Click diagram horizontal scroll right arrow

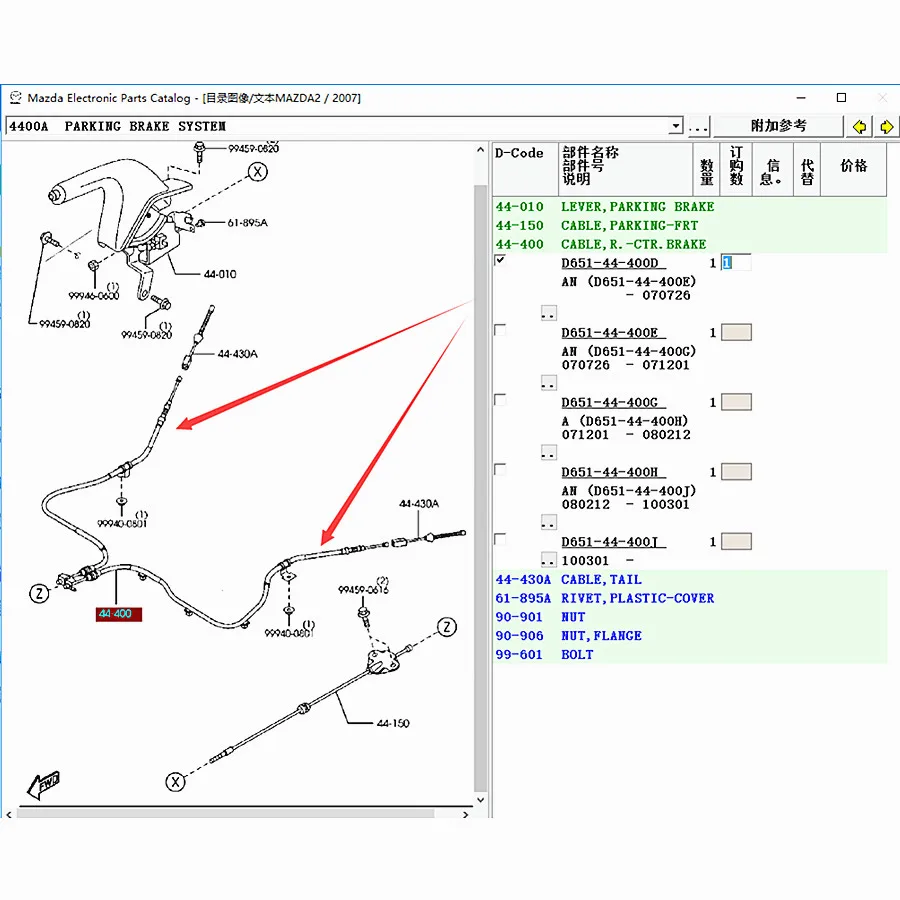pos(465,814)
